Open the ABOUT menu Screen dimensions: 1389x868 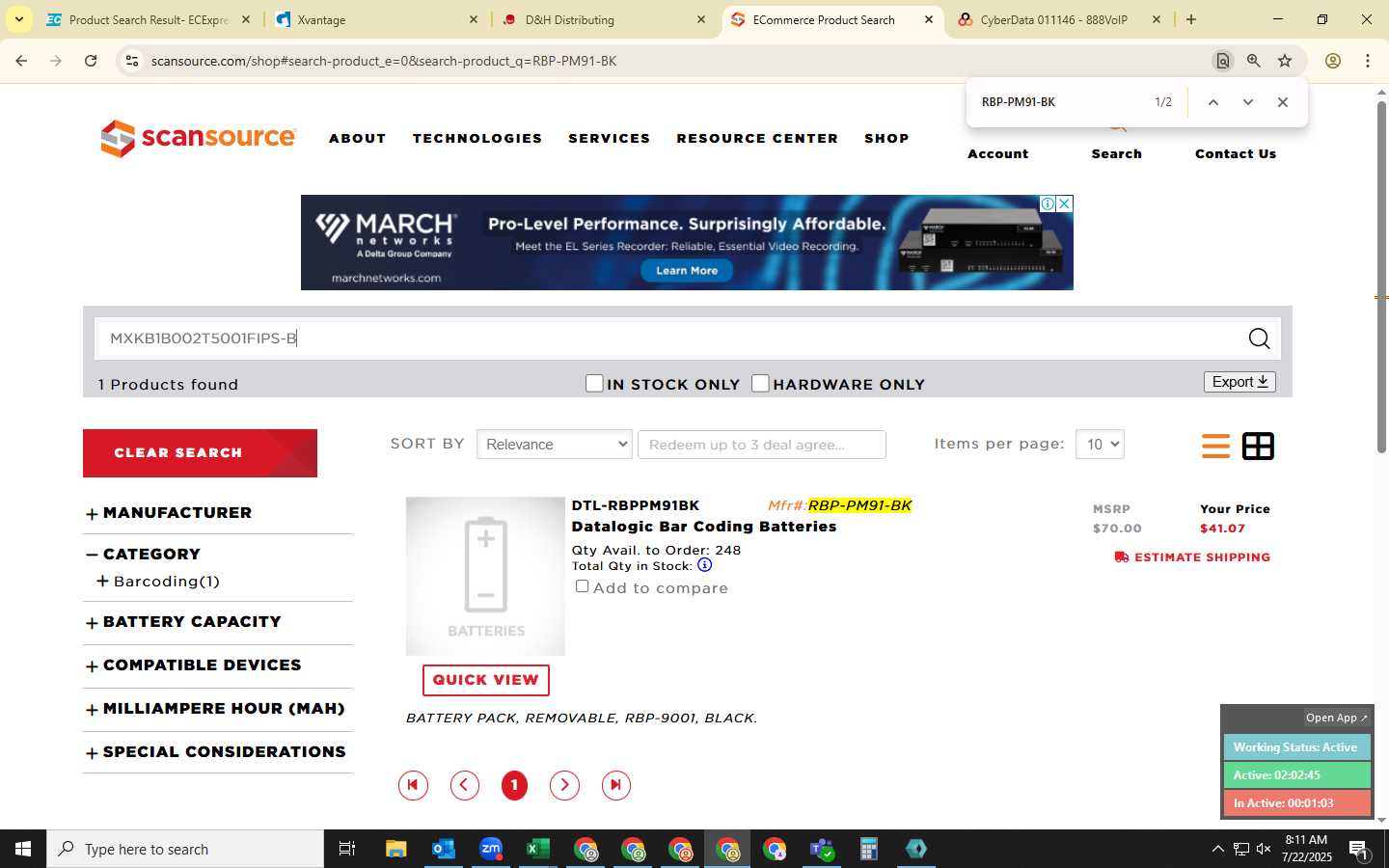(x=358, y=139)
